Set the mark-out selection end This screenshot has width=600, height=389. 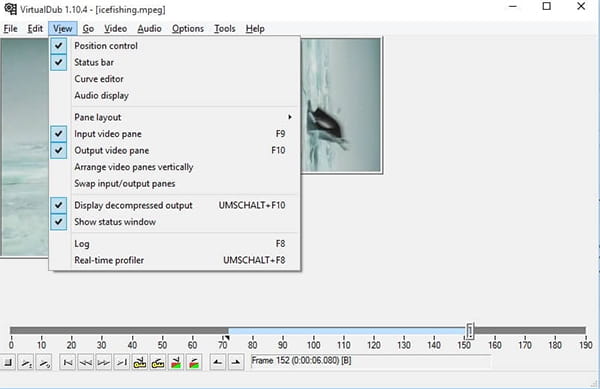click(x=236, y=362)
